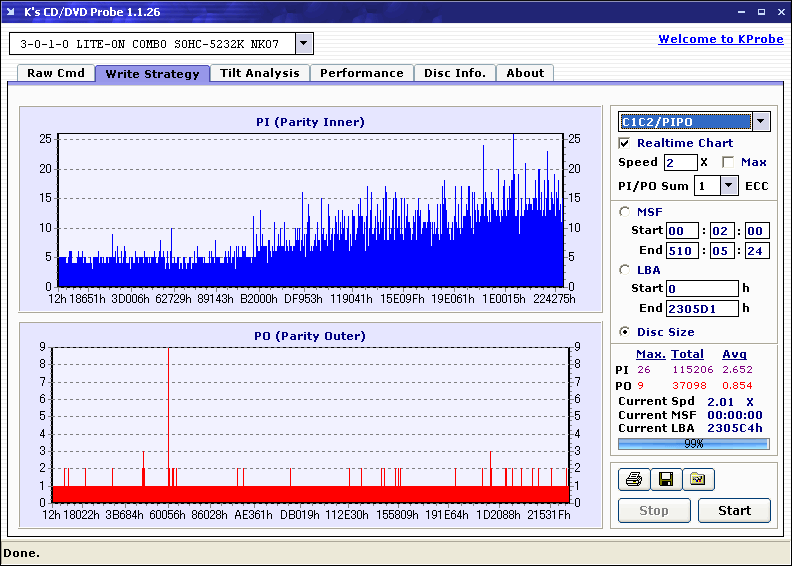Select the LBA radio button
Image resolution: width=792 pixels, height=566 pixels.
[x=625, y=269]
